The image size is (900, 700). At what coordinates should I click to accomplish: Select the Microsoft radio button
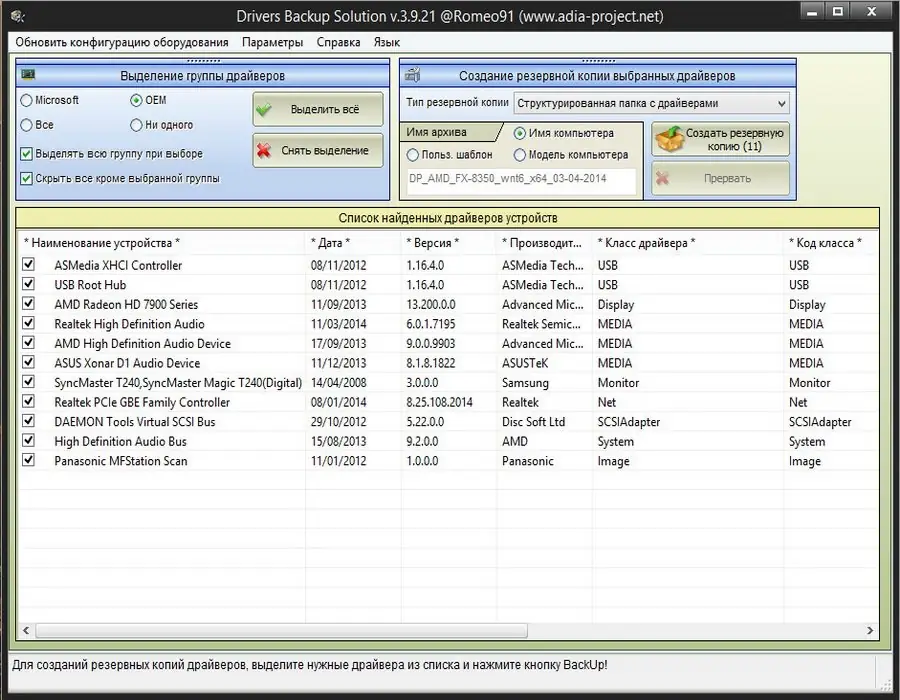point(26,100)
